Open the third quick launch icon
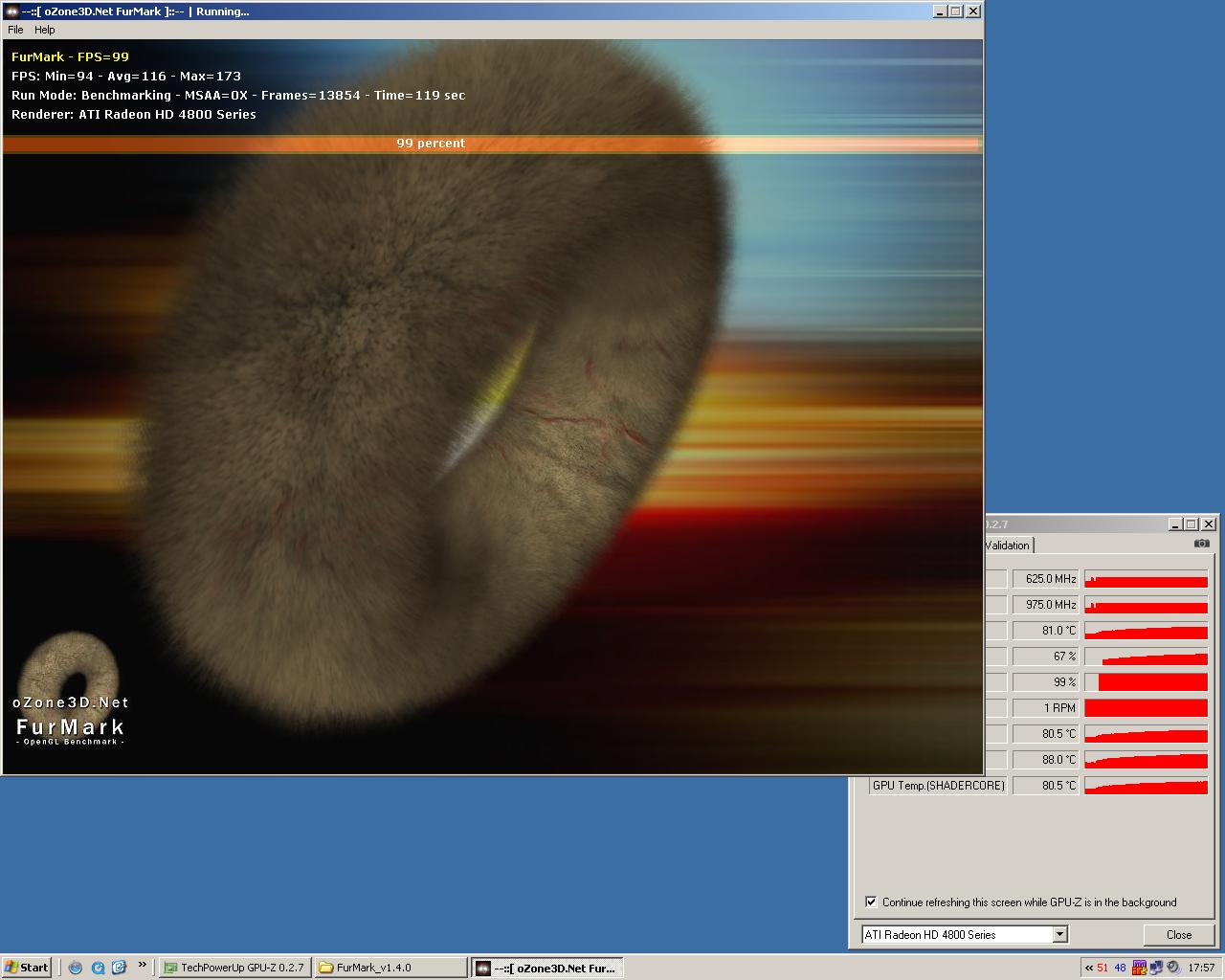Viewport: 1225px width, 980px height. click(119, 968)
